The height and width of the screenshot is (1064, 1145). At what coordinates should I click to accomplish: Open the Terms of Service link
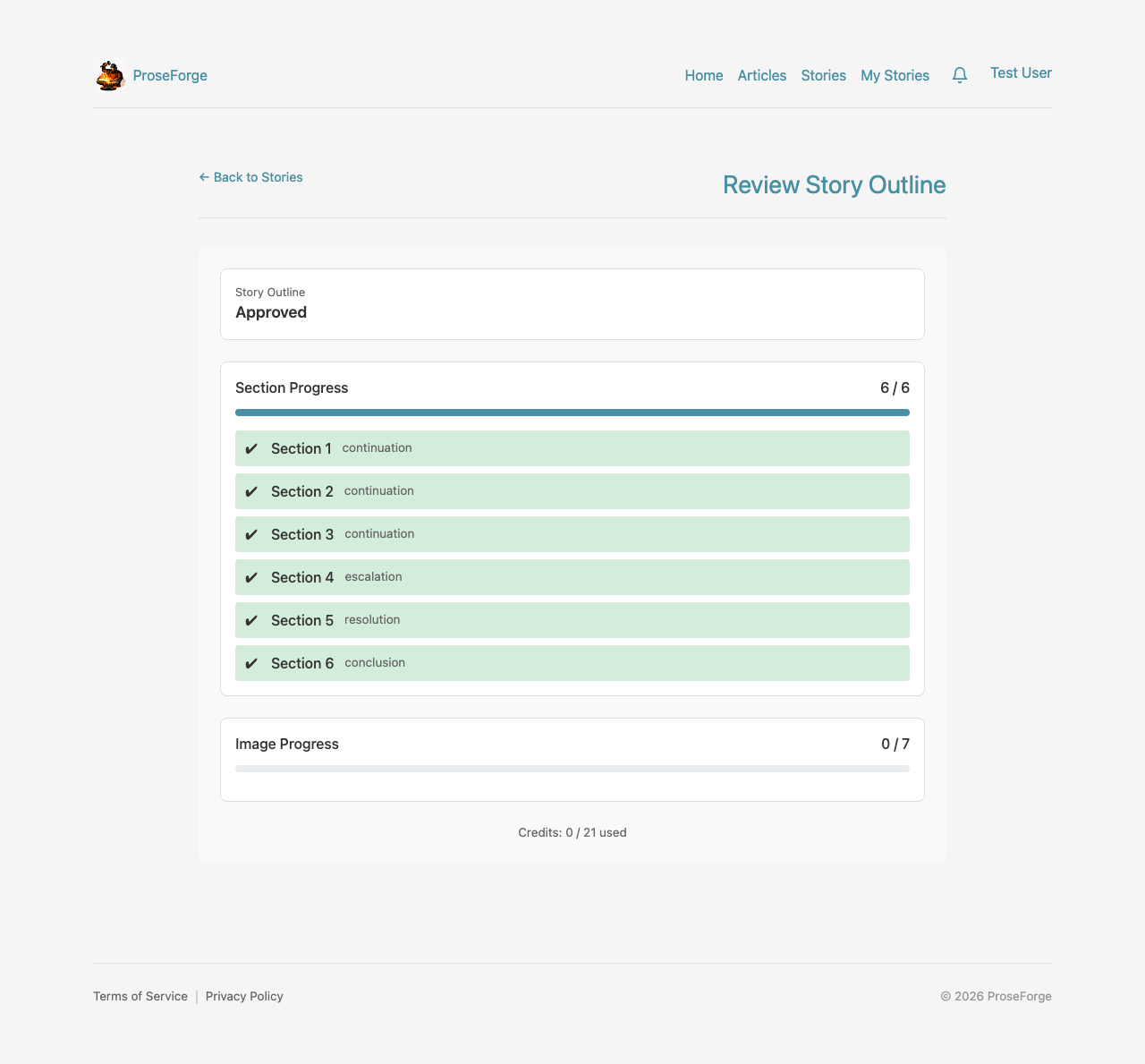tap(140, 996)
